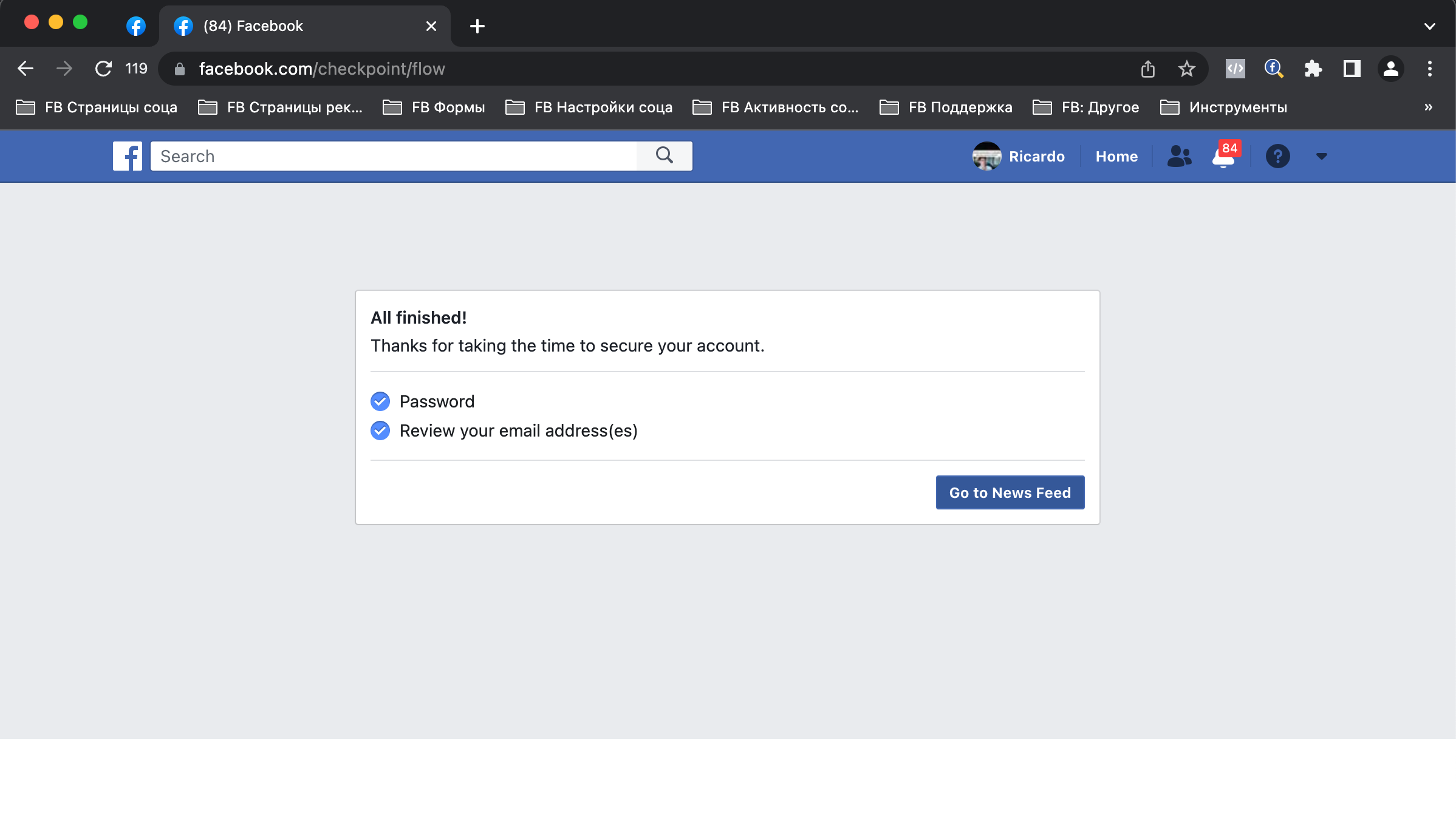
Task: Open FB Страницы рек... bookmark folder
Action: point(280,107)
